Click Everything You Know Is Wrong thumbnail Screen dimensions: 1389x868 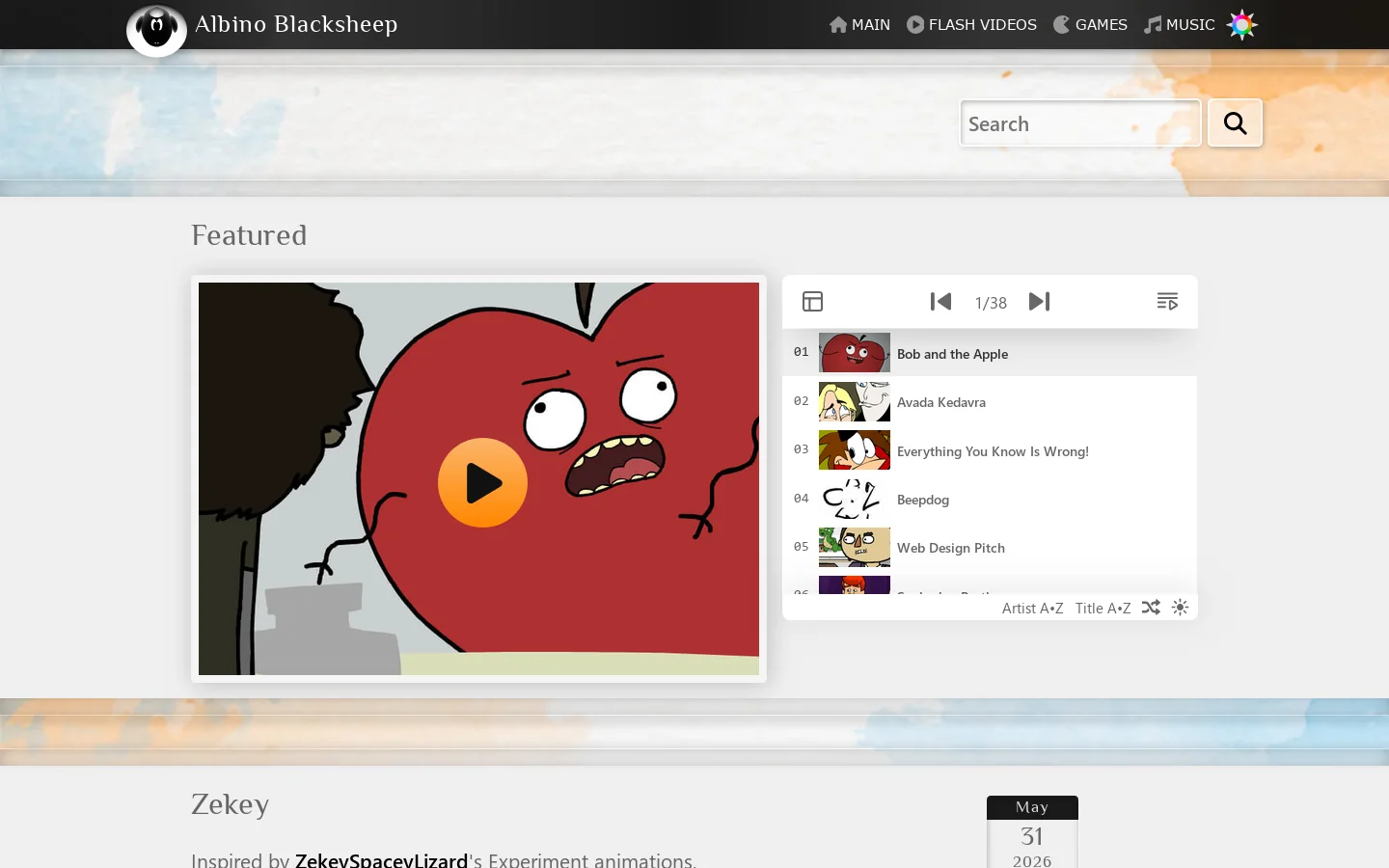point(855,449)
